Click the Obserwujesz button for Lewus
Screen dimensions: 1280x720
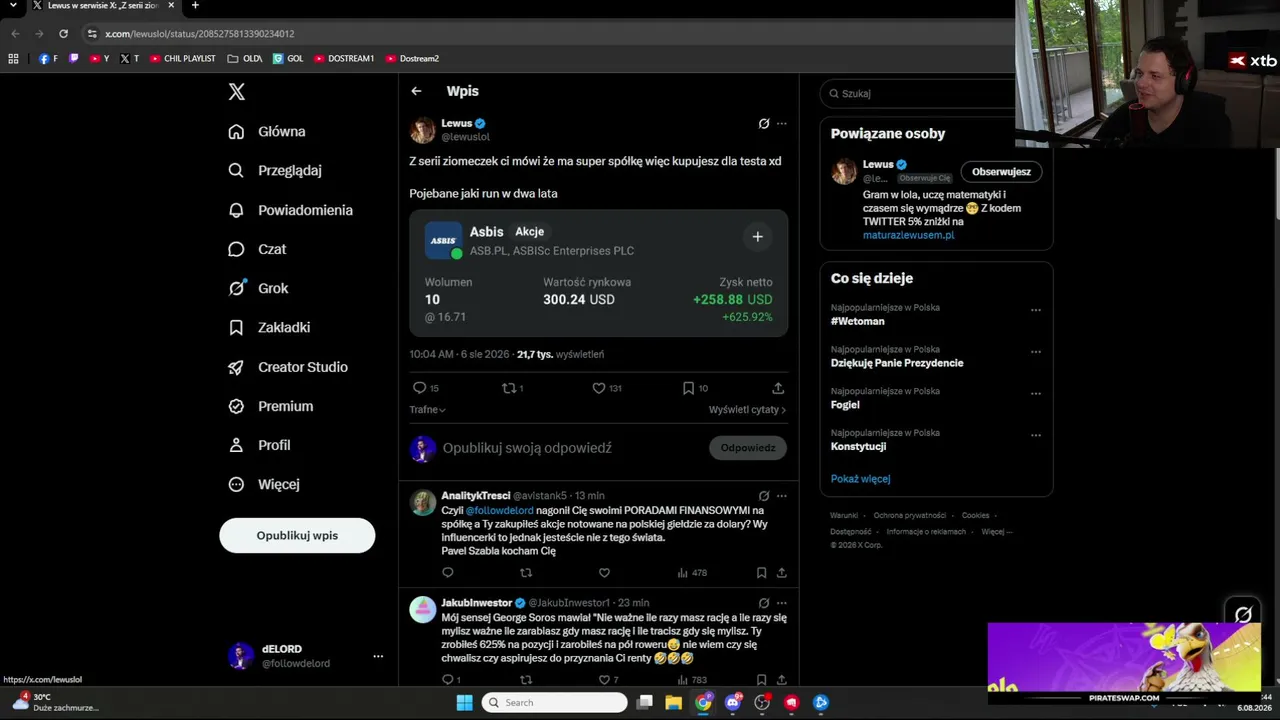click(1001, 172)
